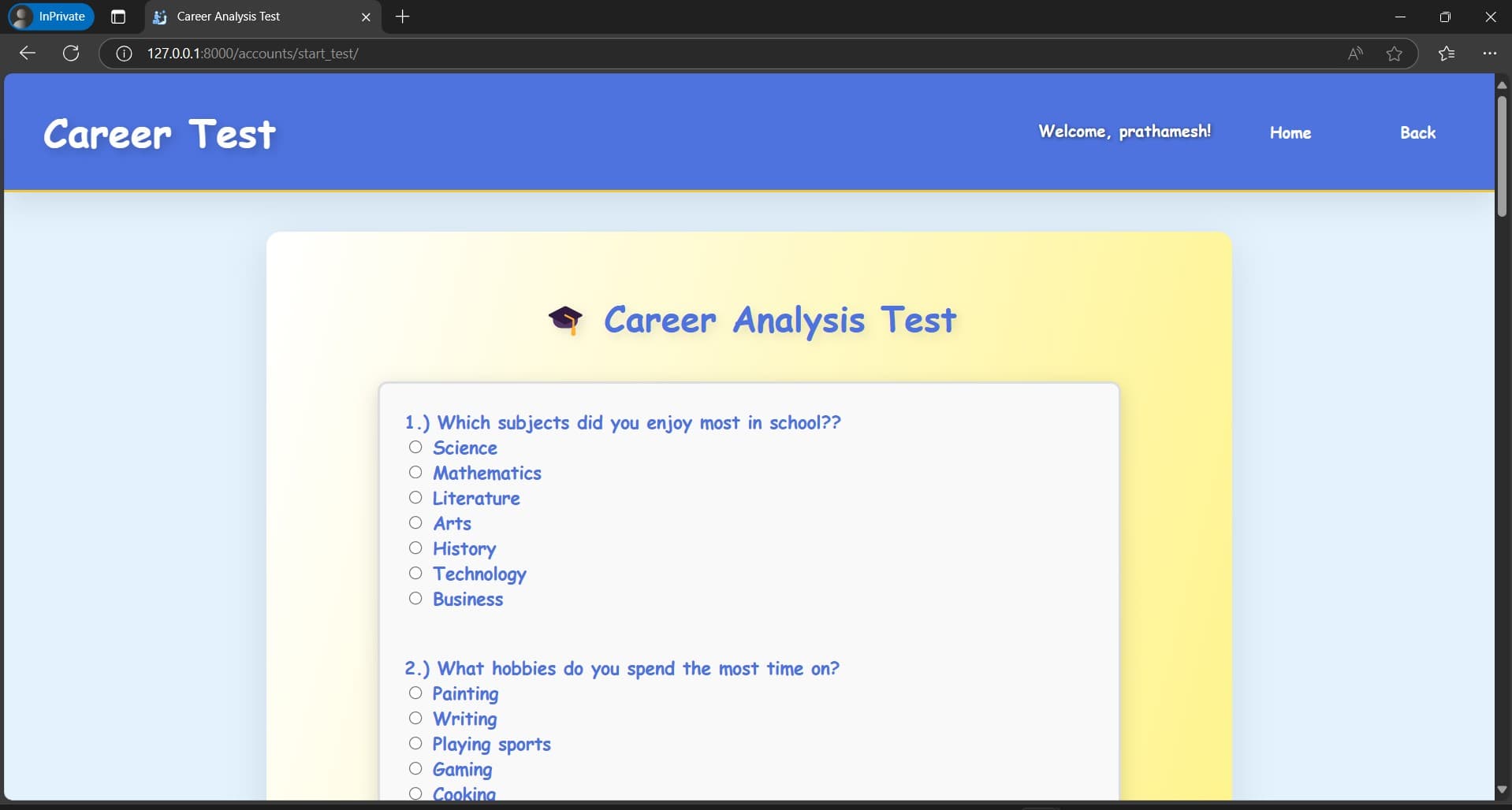
Task: Select Painting hobby radio button
Action: tap(415, 693)
